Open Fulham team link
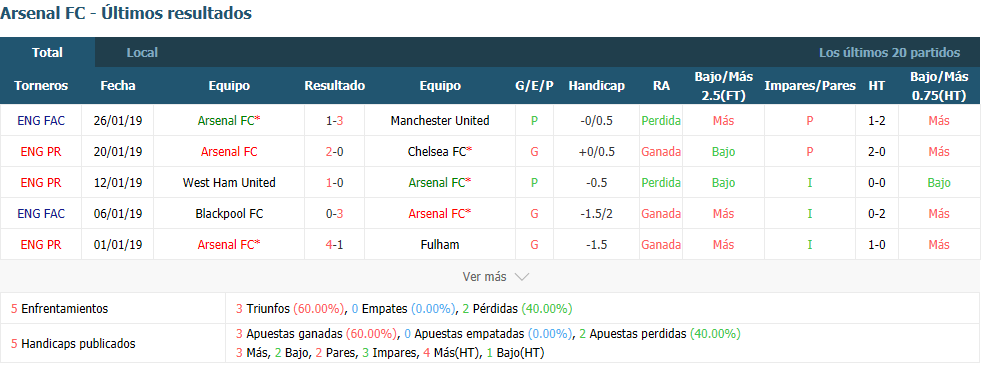The width and height of the screenshot is (985, 367). [440, 245]
